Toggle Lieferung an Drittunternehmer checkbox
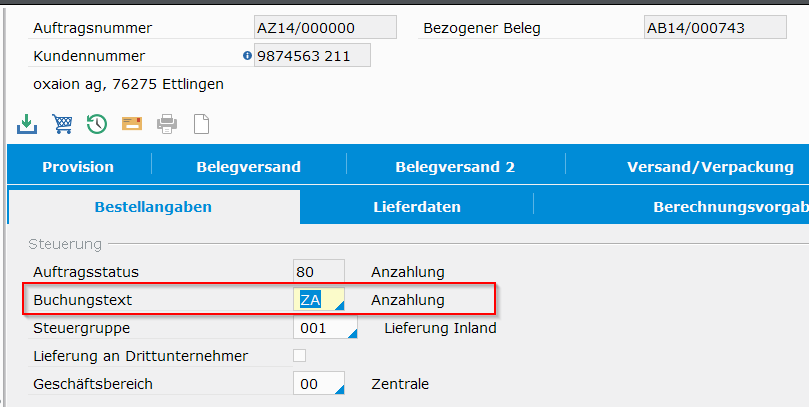Viewport: 809px width, 407px height. coord(300,355)
